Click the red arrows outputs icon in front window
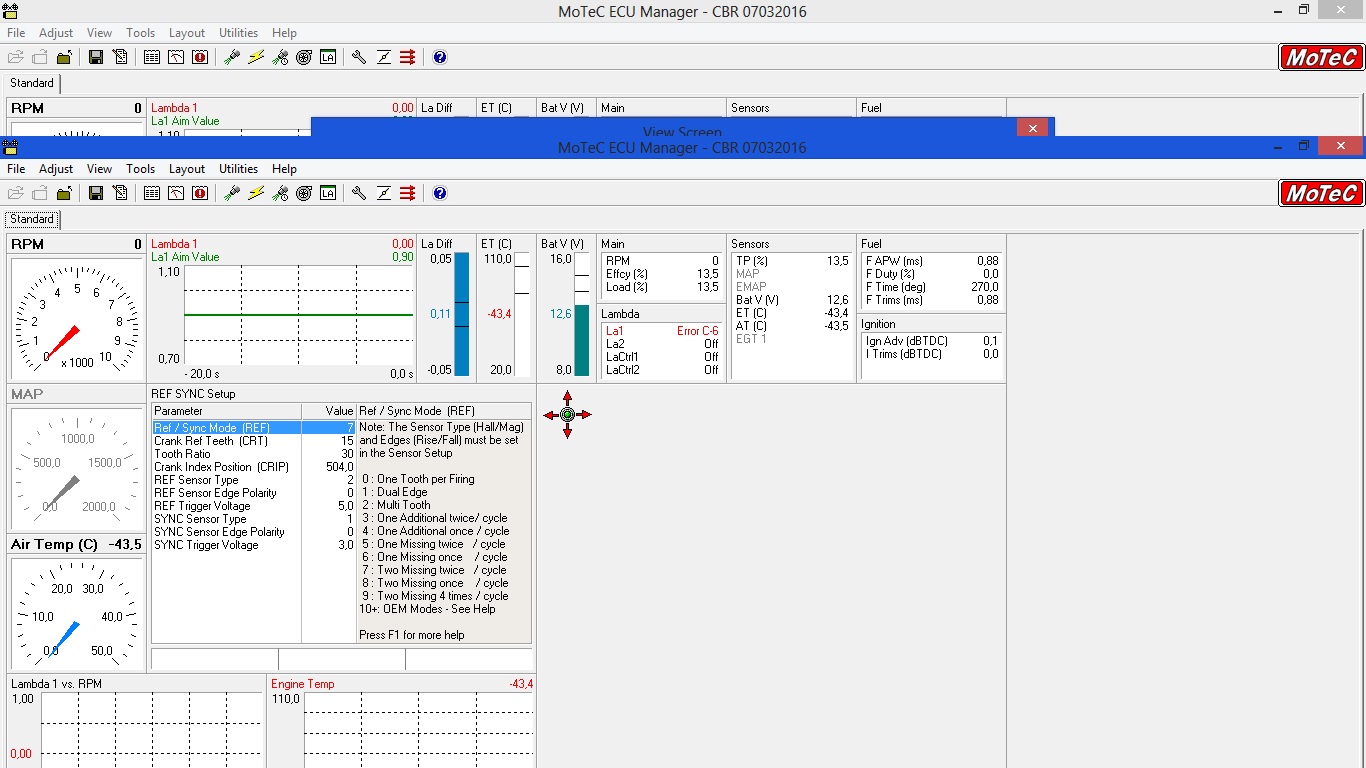The width and height of the screenshot is (1366, 768). click(407, 193)
